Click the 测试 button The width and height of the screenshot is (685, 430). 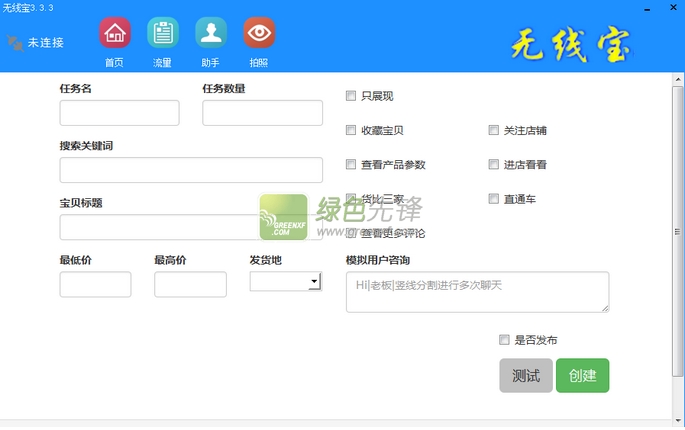point(526,375)
